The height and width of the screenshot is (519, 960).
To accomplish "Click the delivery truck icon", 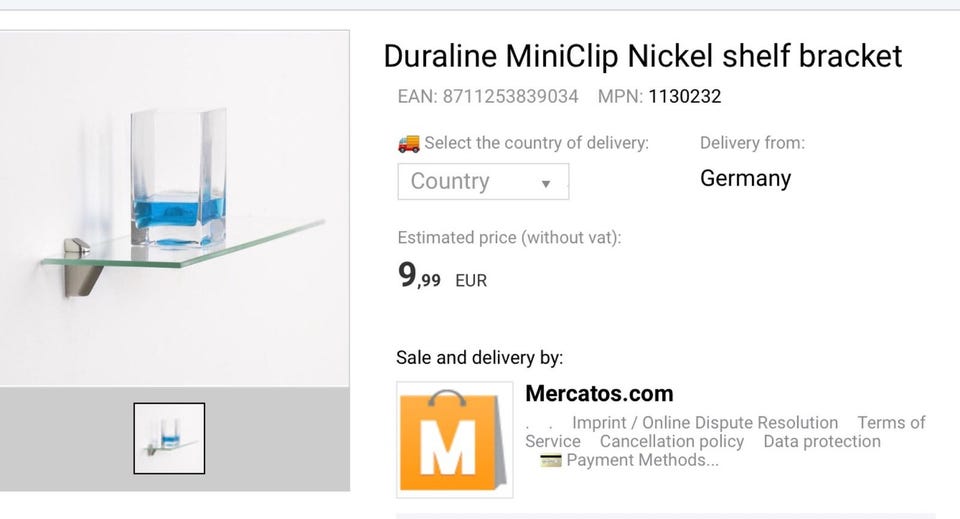I will coord(408,143).
